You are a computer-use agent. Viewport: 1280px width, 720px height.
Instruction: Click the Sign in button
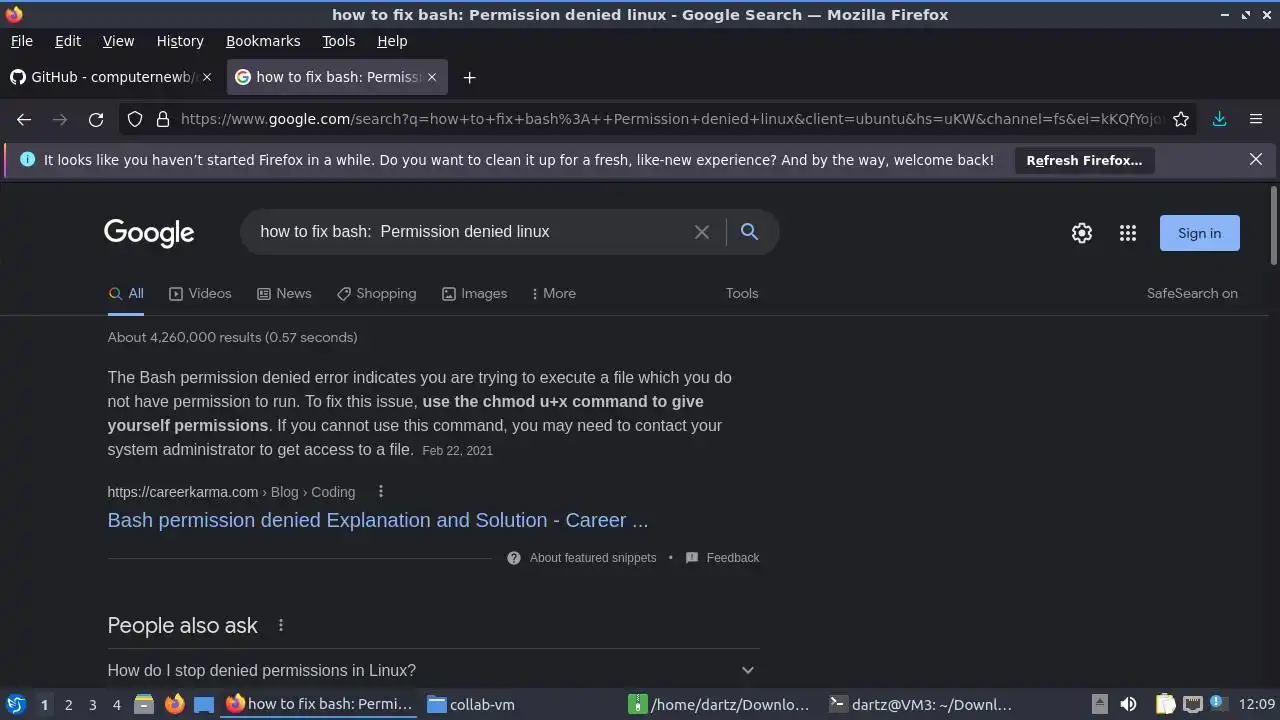point(1199,233)
